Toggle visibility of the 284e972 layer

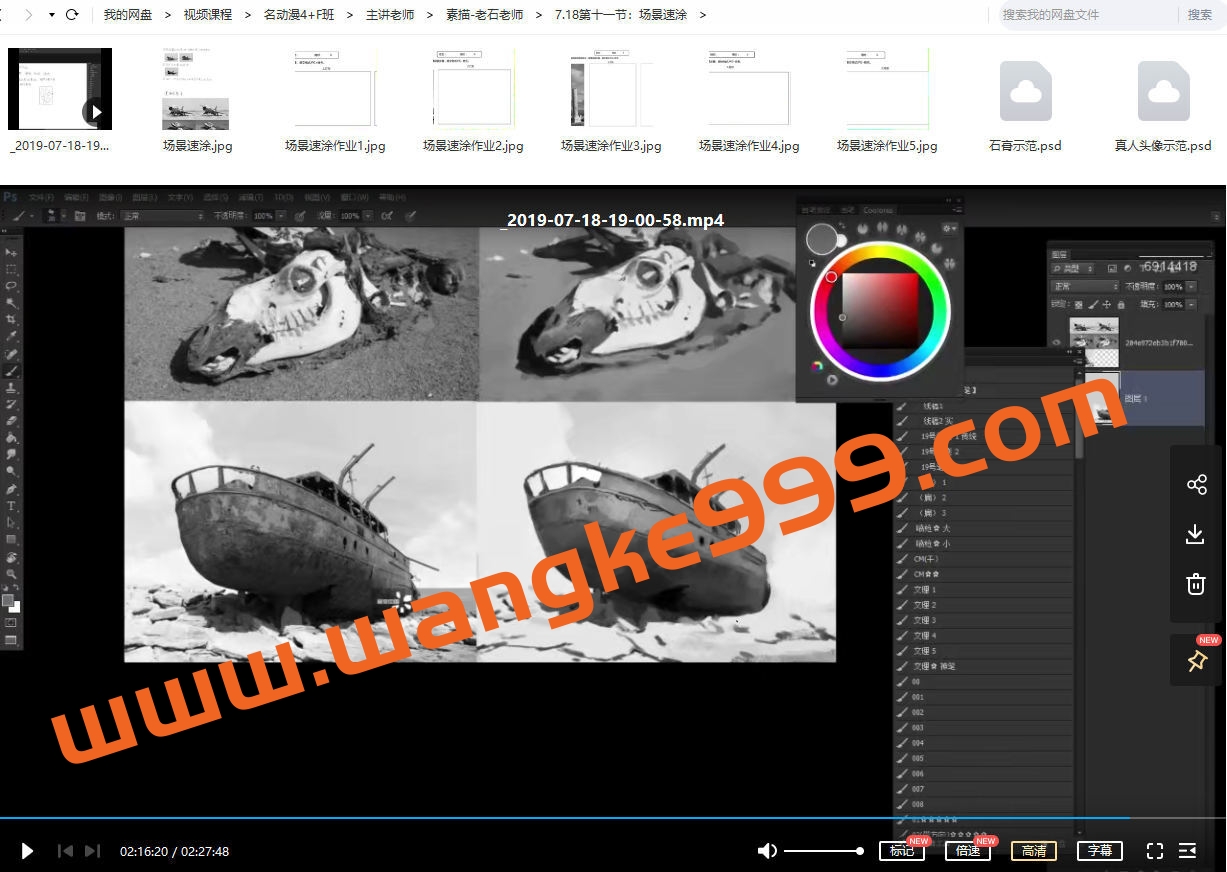1056,342
